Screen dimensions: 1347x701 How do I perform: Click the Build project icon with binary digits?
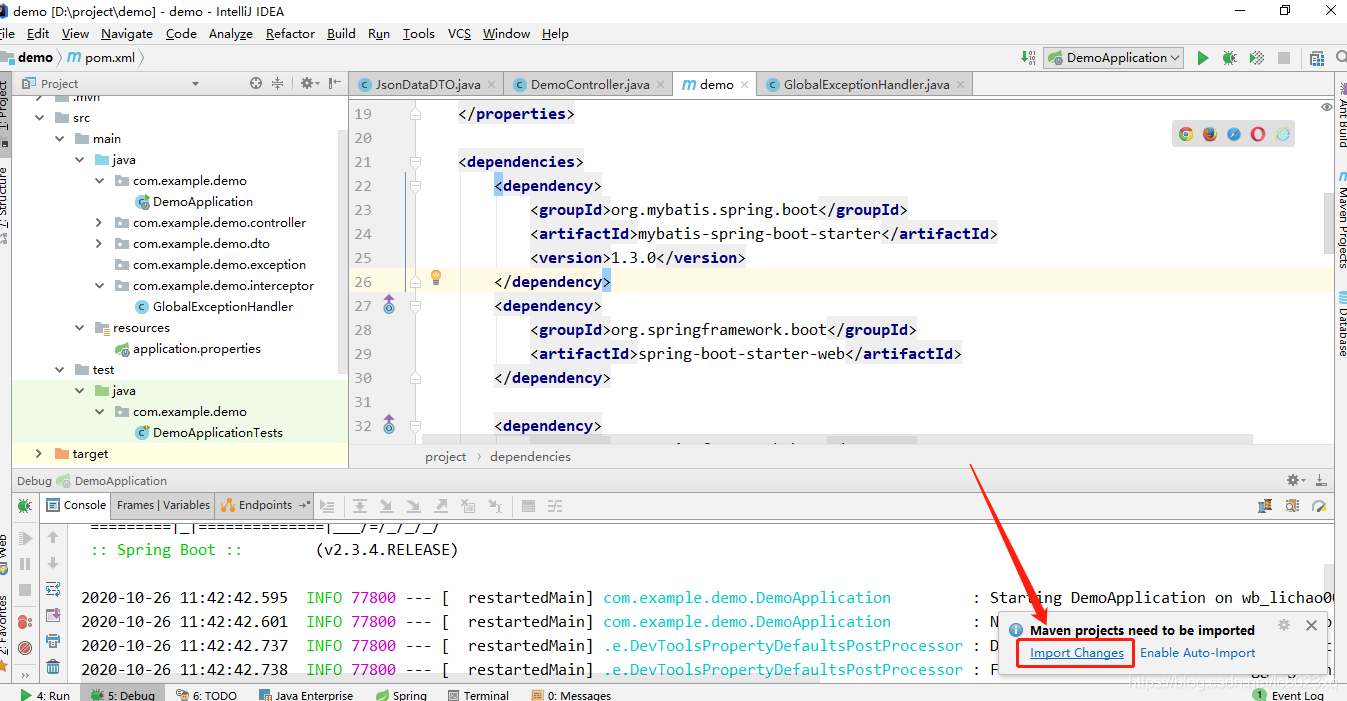coord(1029,58)
